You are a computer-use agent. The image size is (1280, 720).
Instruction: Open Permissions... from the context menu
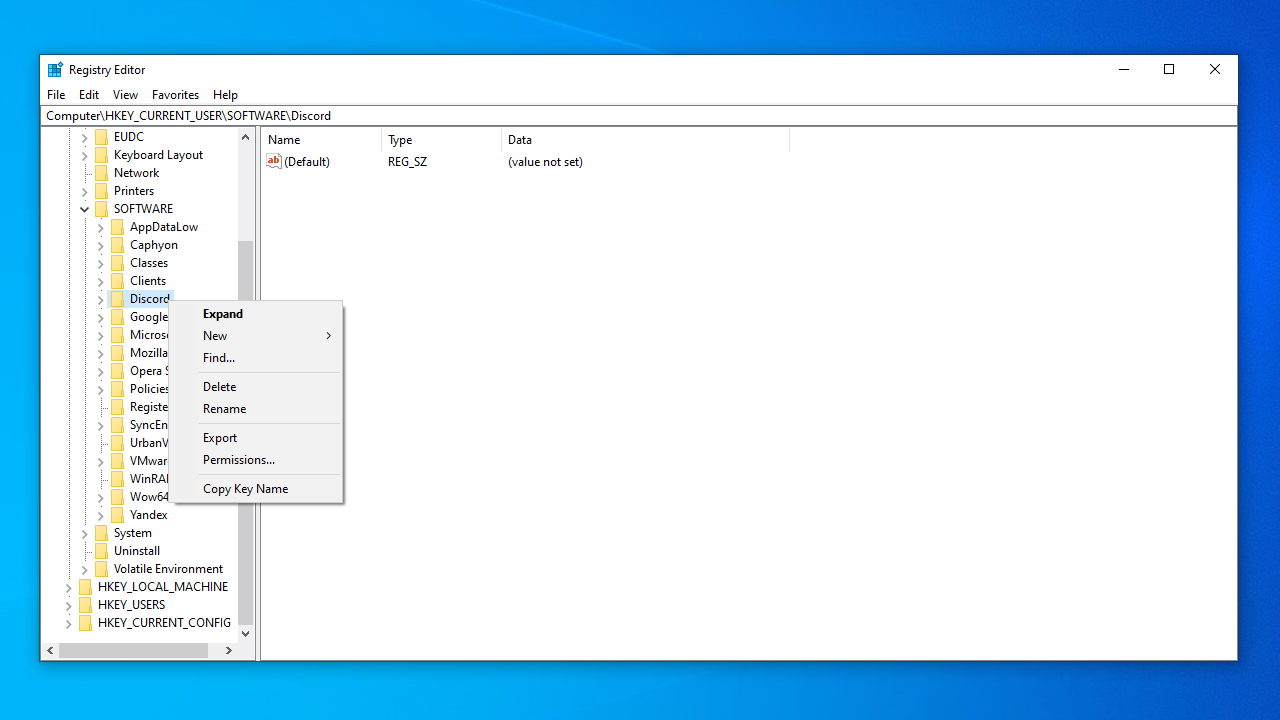coord(256,460)
